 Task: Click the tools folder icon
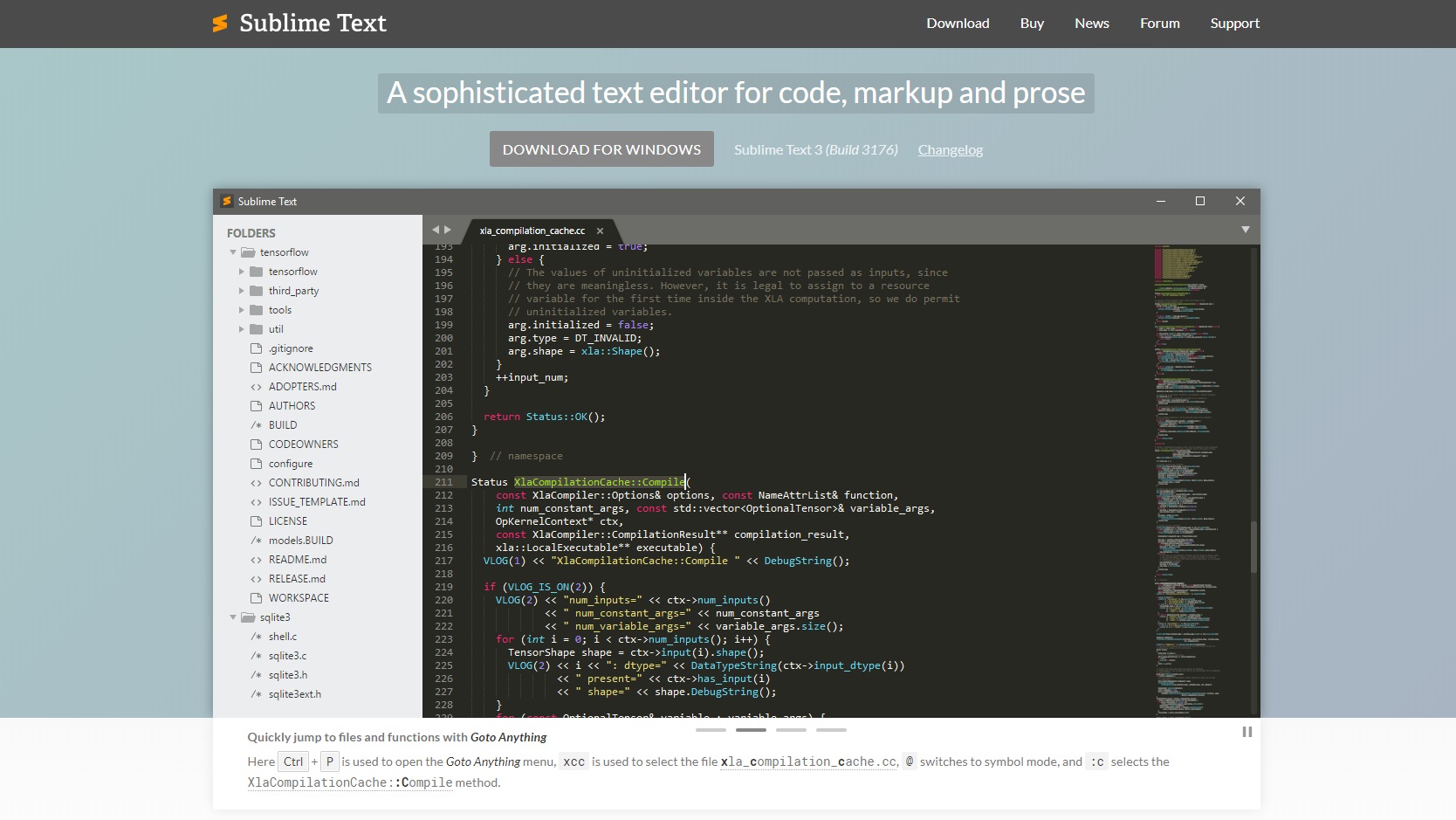(x=257, y=310)
